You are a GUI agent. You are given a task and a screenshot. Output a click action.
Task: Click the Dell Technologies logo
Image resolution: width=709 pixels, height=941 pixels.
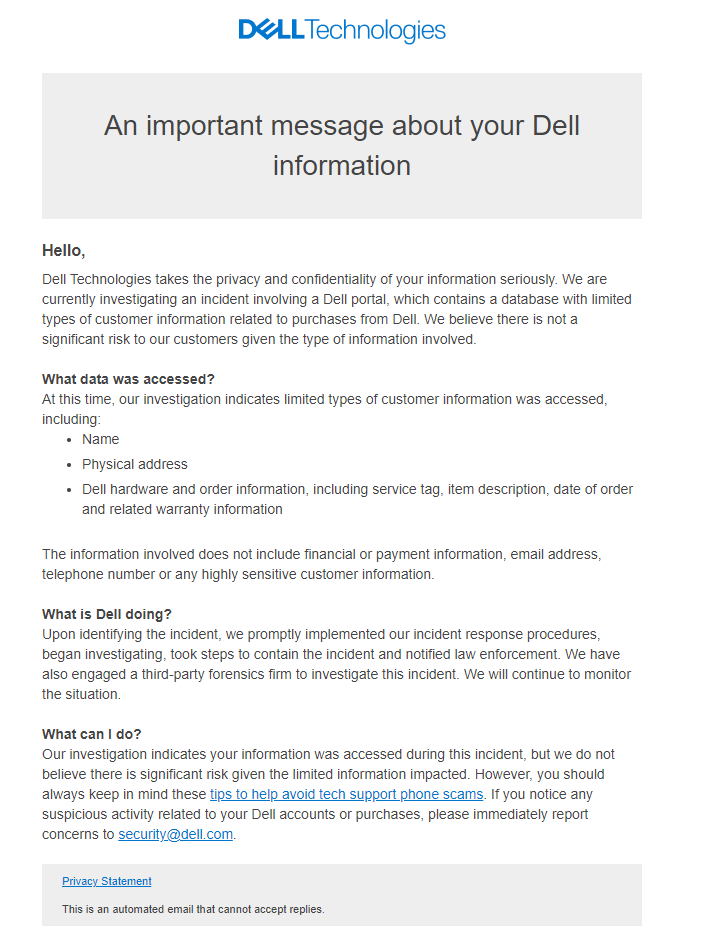click(342, 30)
